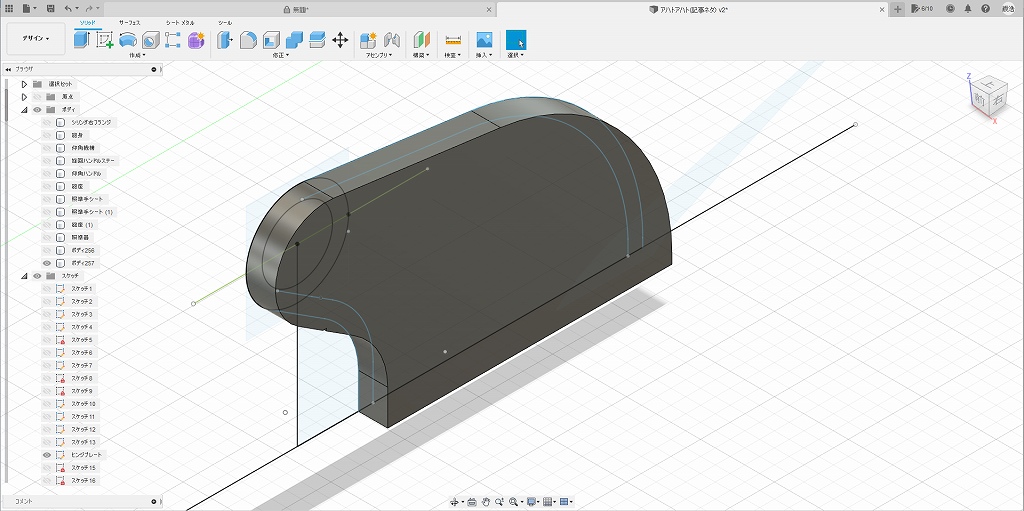1024x511 pixels.
Task: Expand the 原点 folder in browser
Action: pyautogui.click(x=24, y=97)
